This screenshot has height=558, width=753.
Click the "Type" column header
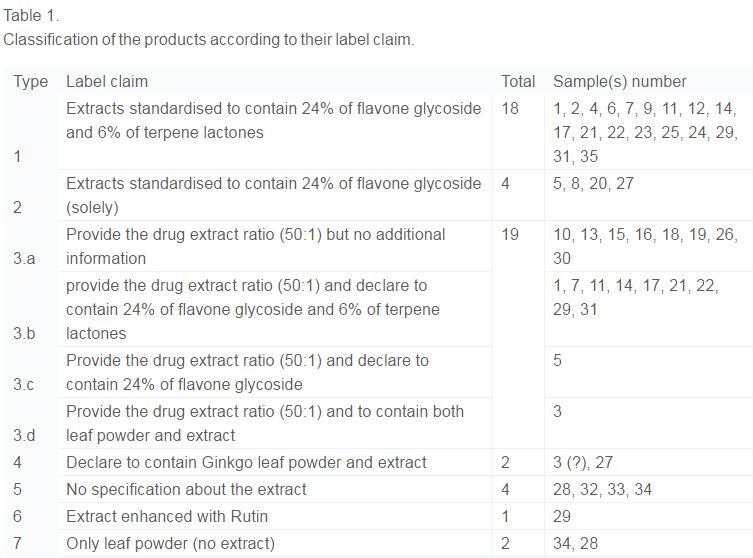click(x=30, y=82)
